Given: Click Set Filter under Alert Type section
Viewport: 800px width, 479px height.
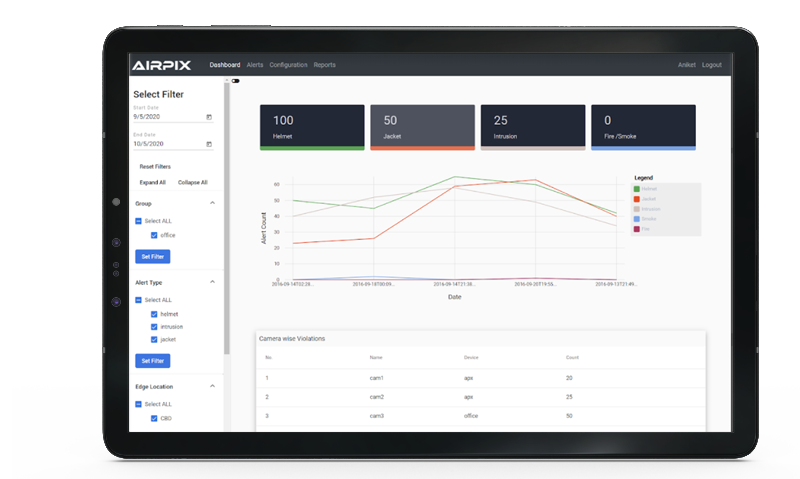Looking at the screenshot, I should [x=153, y=361].
